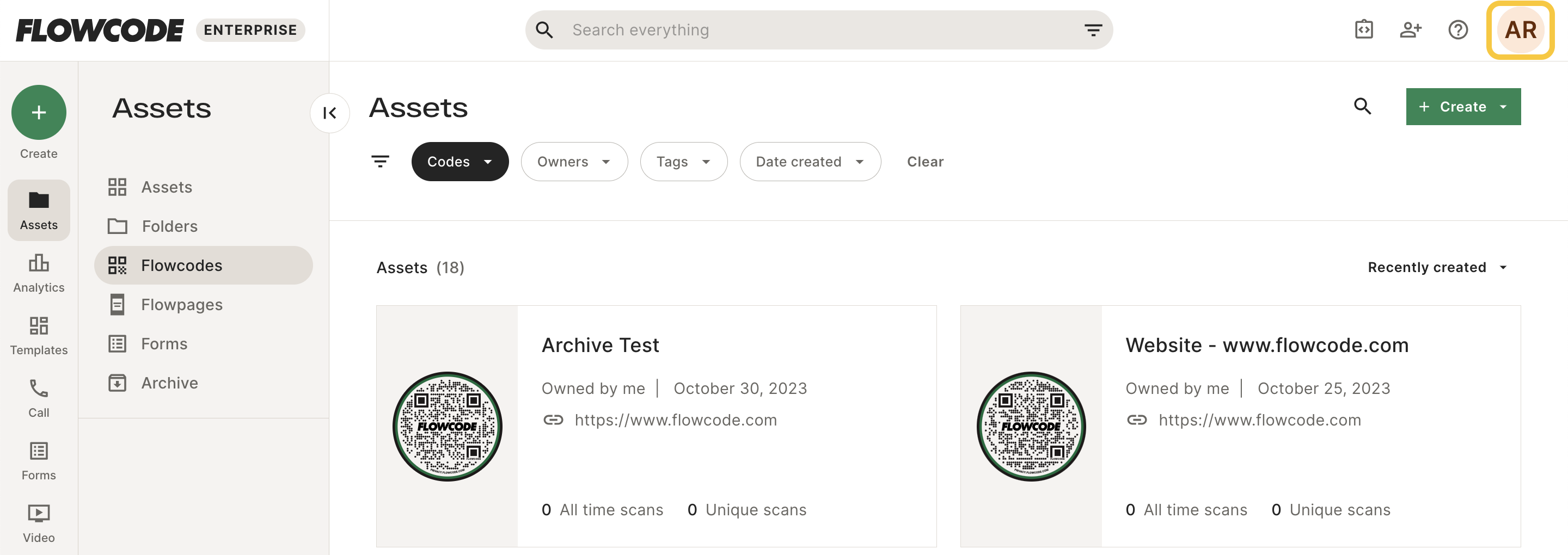Open Website - www.flowcode.com asset title

(x=1267, y=345)
